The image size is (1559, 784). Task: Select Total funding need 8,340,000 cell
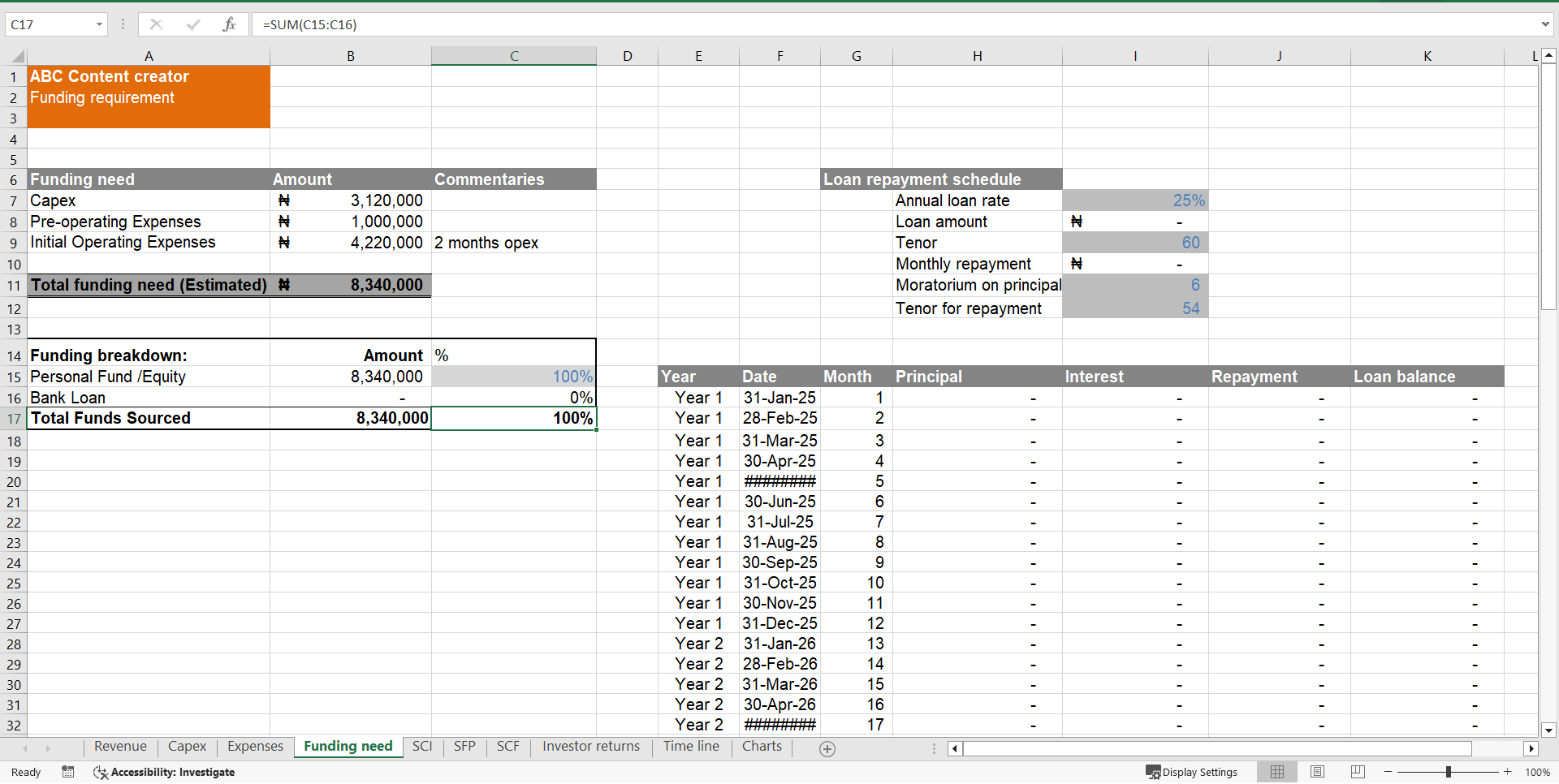(351, 285)
